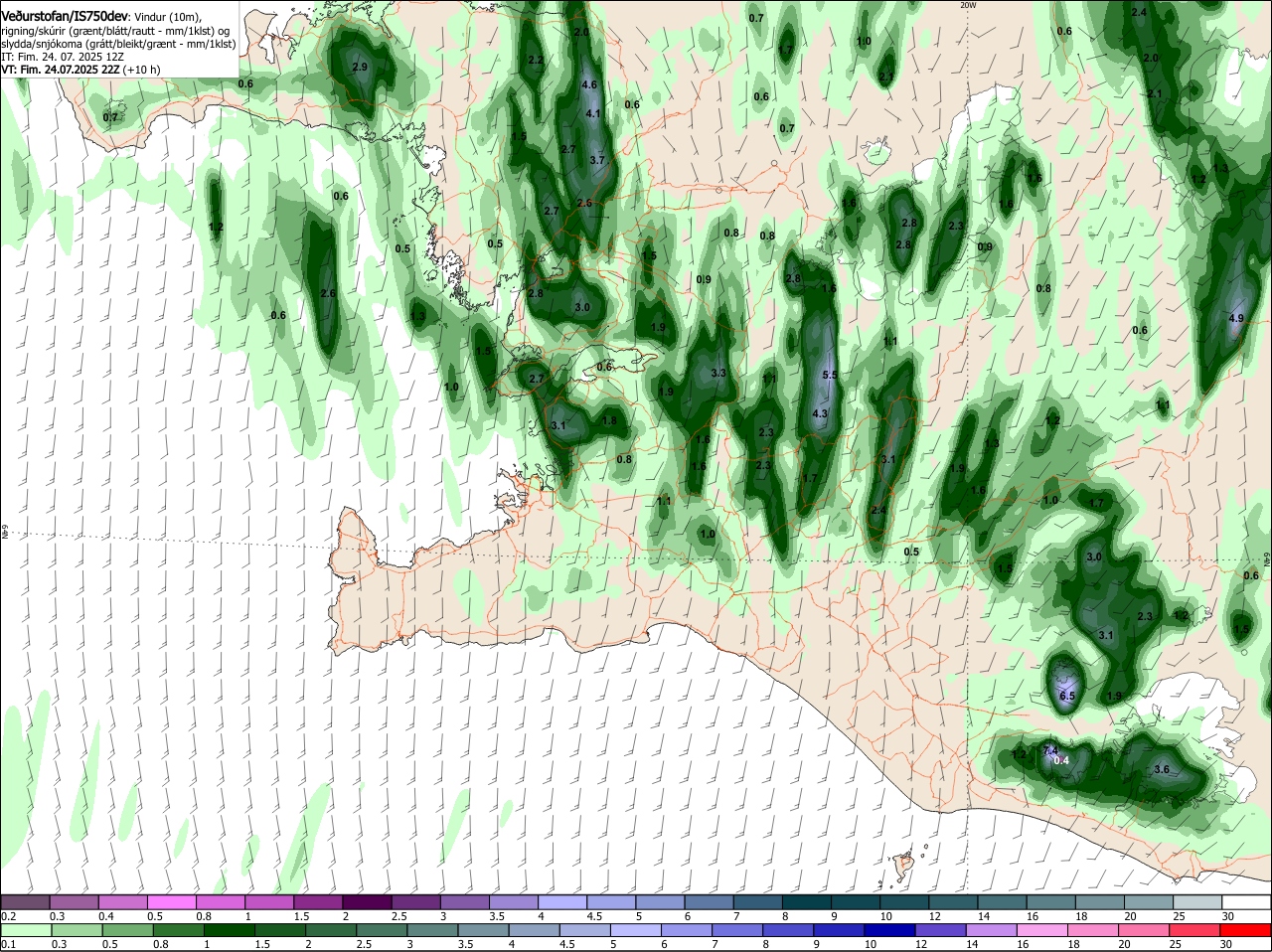Click the 4.1 precipitation value
Viewport: 1272px width, 952px height.
[x=593, y=113]
